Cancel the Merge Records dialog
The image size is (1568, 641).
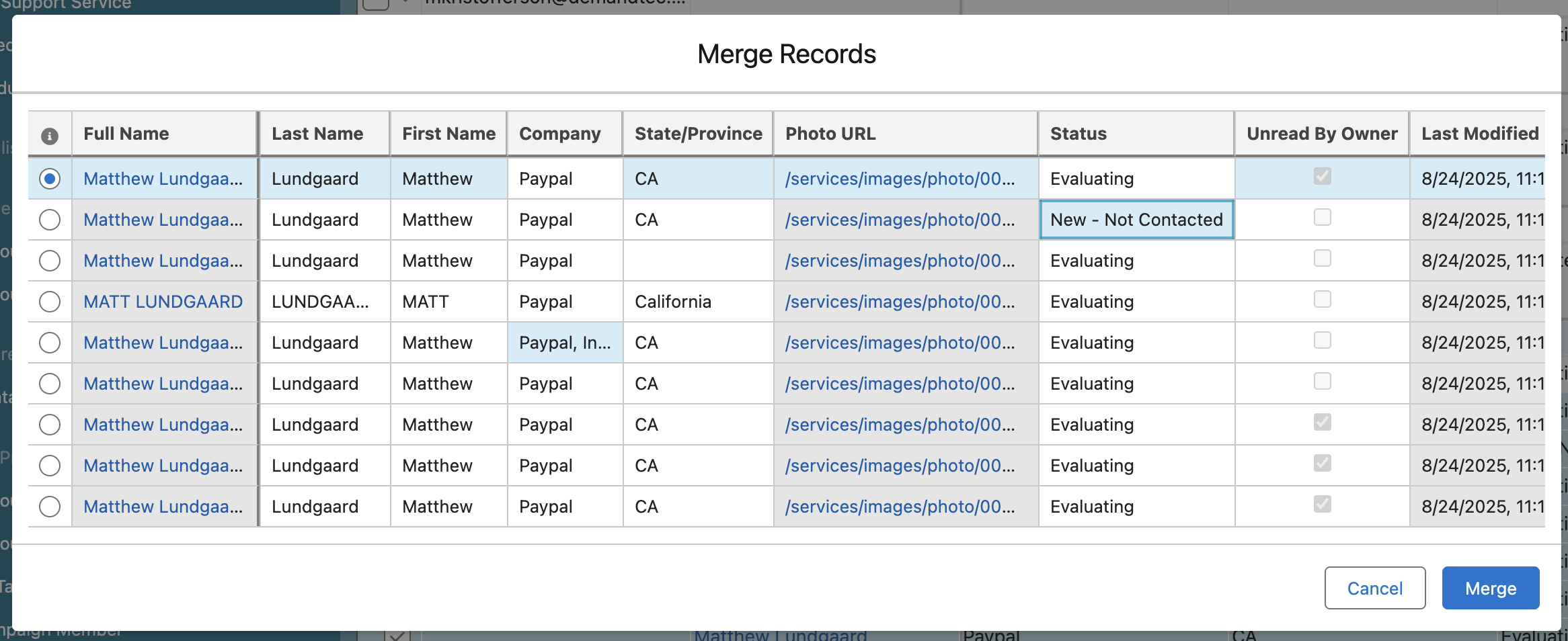pyautogui.click(x=1374, y=589)
